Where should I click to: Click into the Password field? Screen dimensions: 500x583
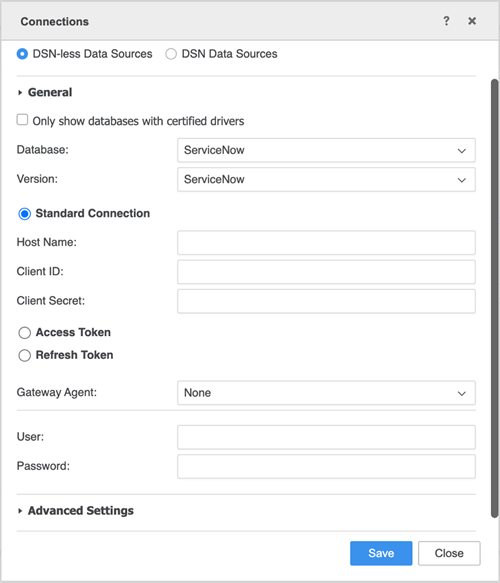(x=326, y=466)
